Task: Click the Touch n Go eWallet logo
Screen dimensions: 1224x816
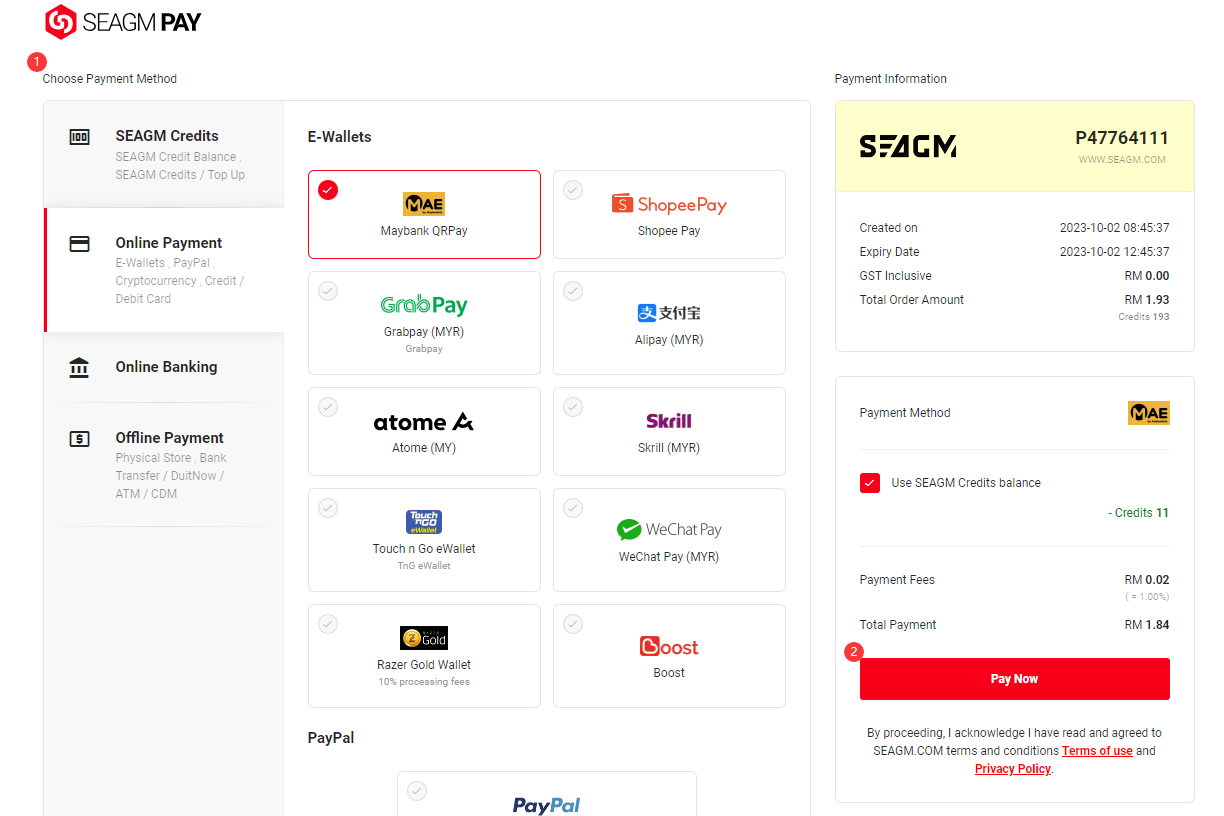Action: click(424, 522)
